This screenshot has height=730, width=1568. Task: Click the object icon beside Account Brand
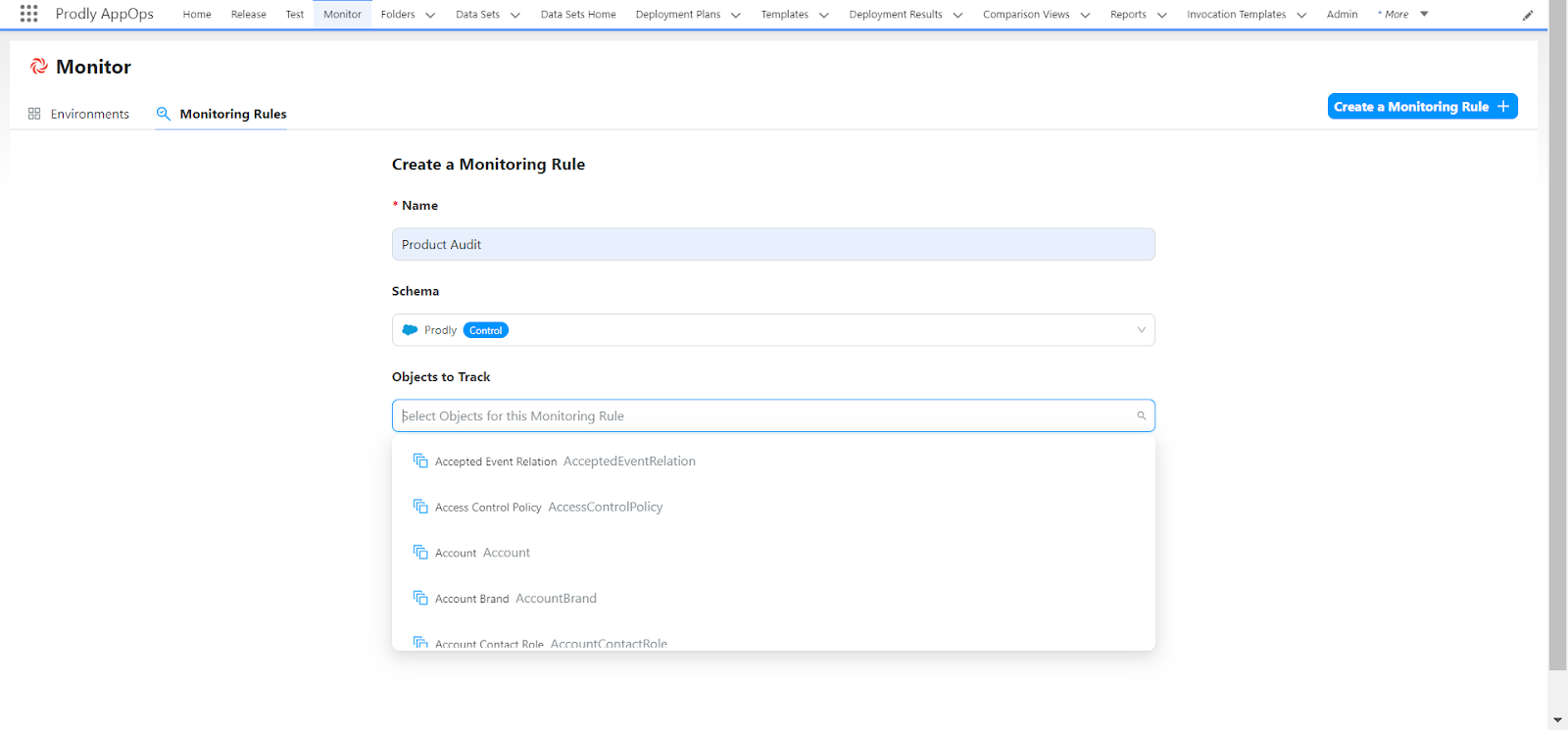[x=420, y=598]
